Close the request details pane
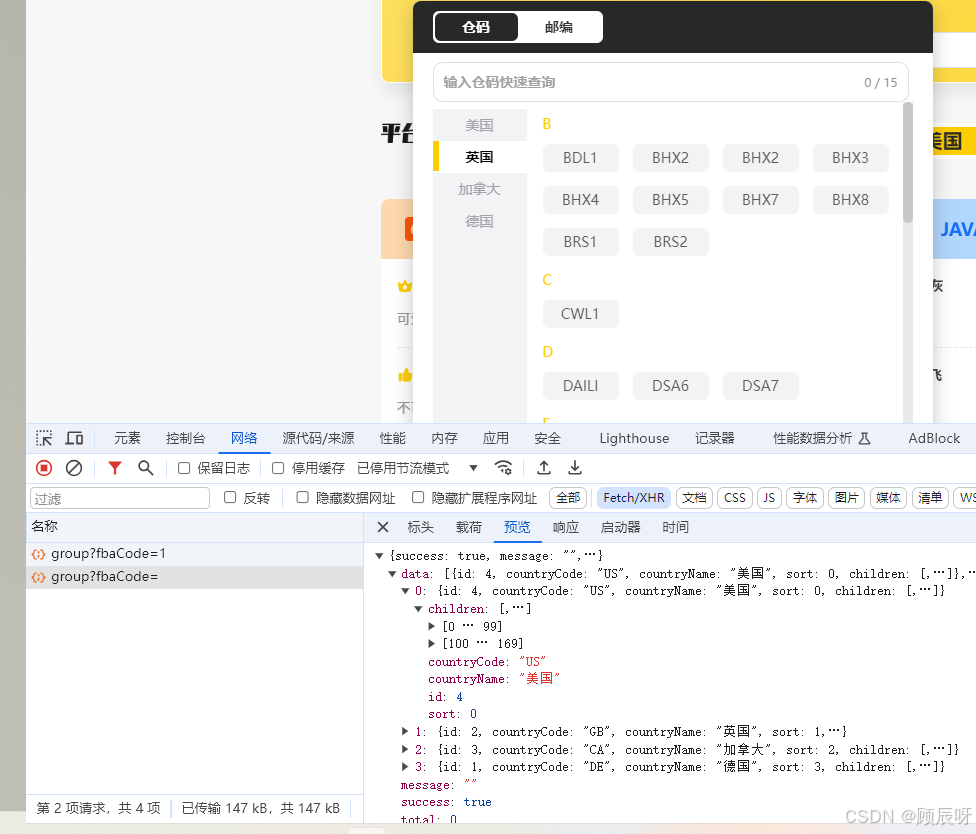The width and height of the screenshot is (976, 834). (383, 527)
